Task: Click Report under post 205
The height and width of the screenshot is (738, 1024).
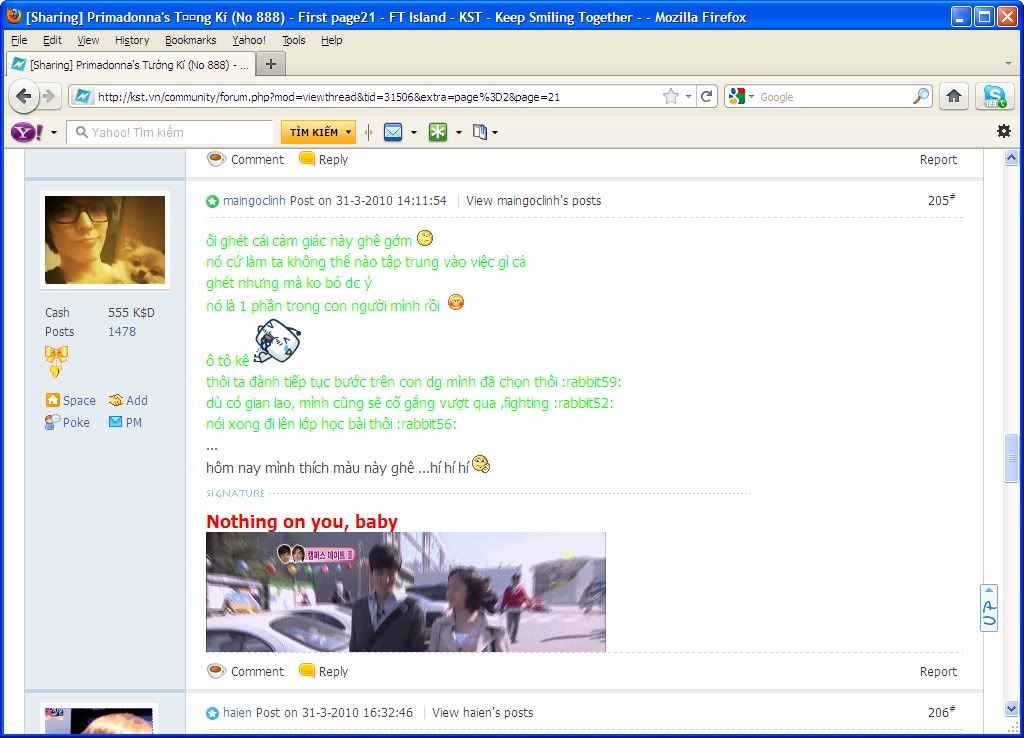Action: 938,671
